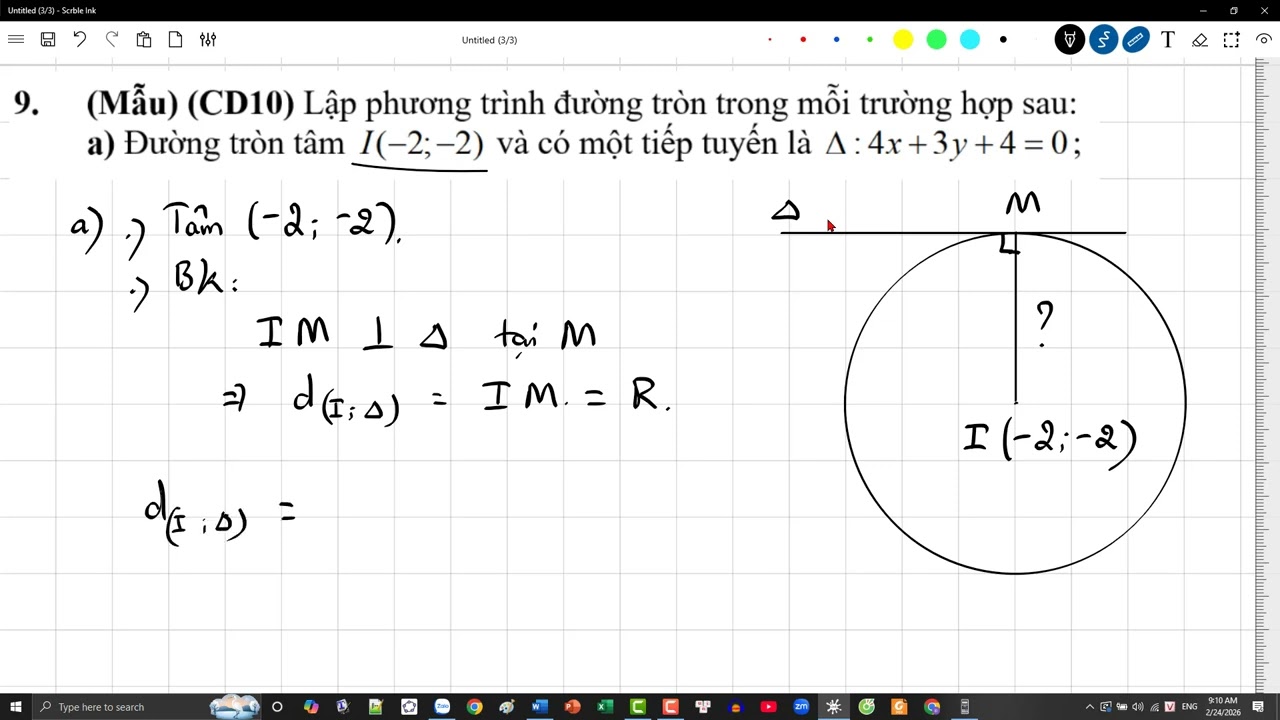Viewport: 1280px width, 720px height.
Task: Open the hamburger menu in Scrble Ink
Action: coord(15,39)
